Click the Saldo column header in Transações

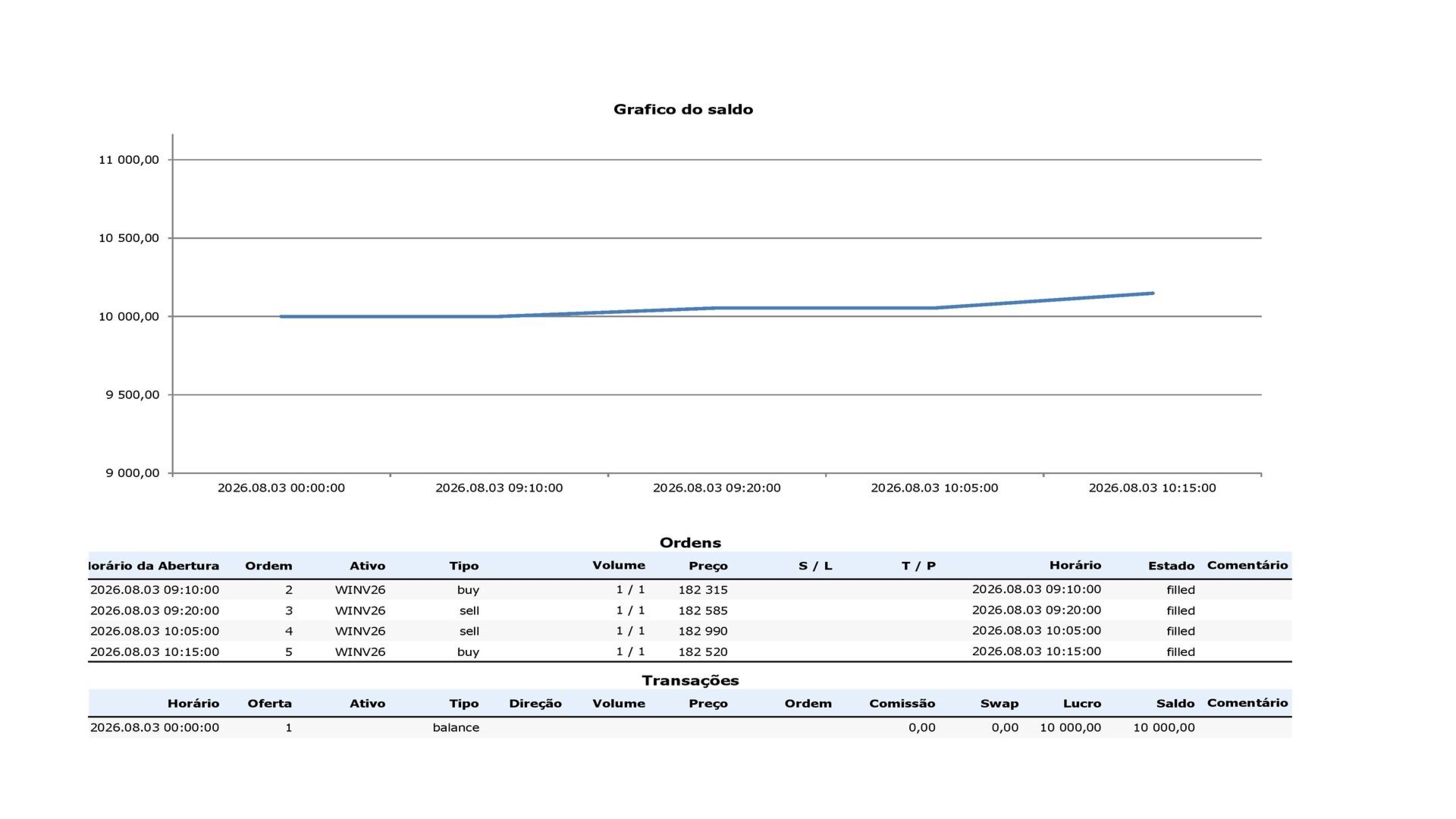(x=1175, y=704)
